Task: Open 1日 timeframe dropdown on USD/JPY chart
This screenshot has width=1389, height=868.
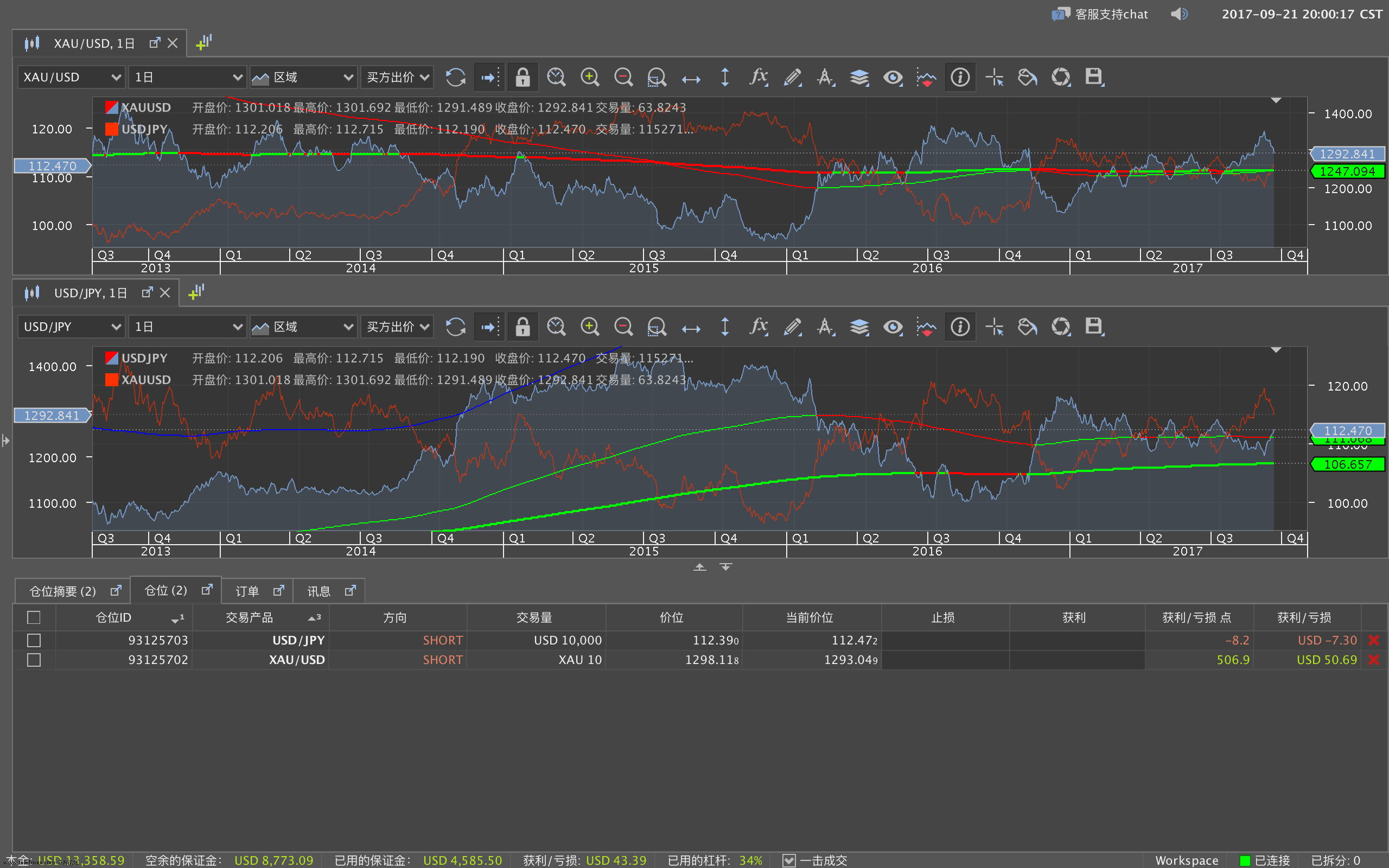Action: [x=188, y=327]
